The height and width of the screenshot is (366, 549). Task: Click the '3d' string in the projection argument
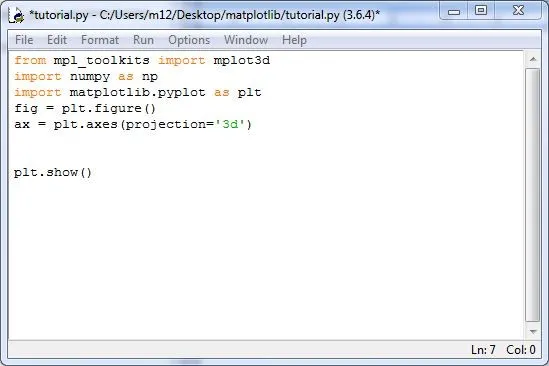pos(230,124)
